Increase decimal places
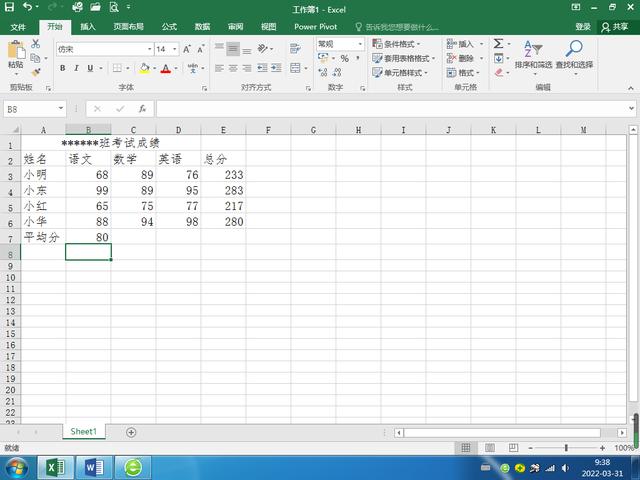This screenshot has height=480, width=640. point(323,72)
